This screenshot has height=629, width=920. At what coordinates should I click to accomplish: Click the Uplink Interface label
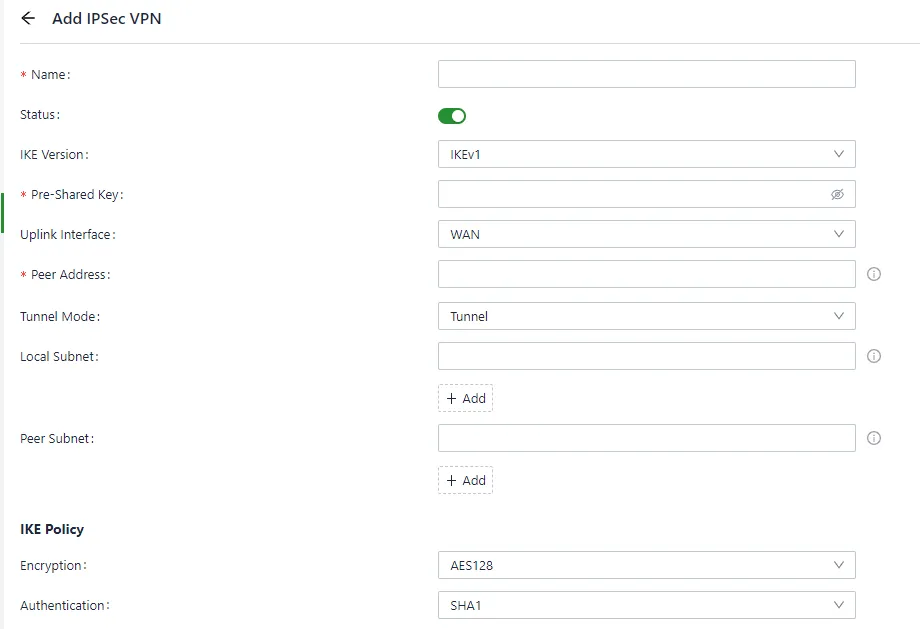pos(67,235)
